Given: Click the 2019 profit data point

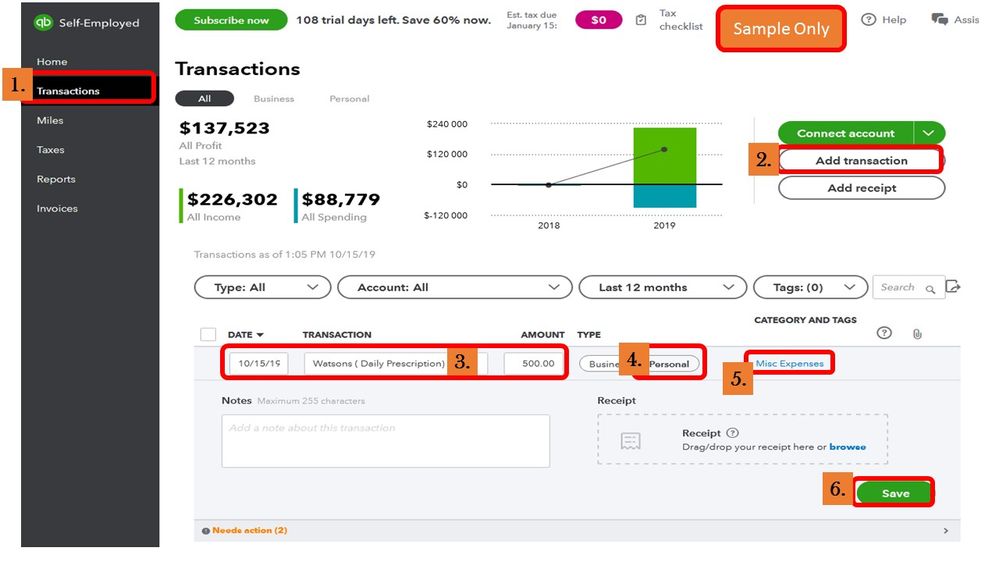Looking at the screenshot, I should click(x=665, y=149).
